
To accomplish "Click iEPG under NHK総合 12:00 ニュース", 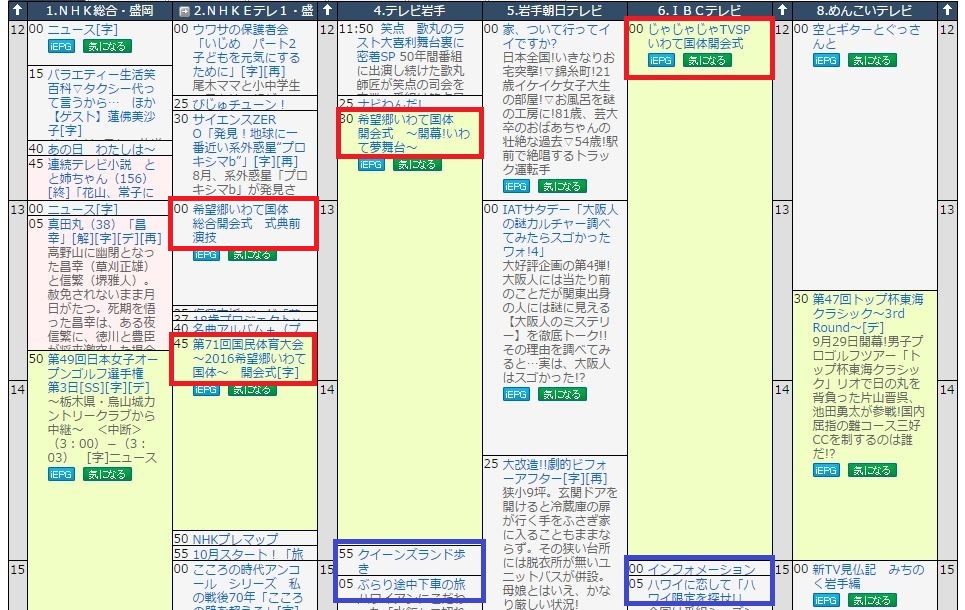I will click(x=60, y=46).
